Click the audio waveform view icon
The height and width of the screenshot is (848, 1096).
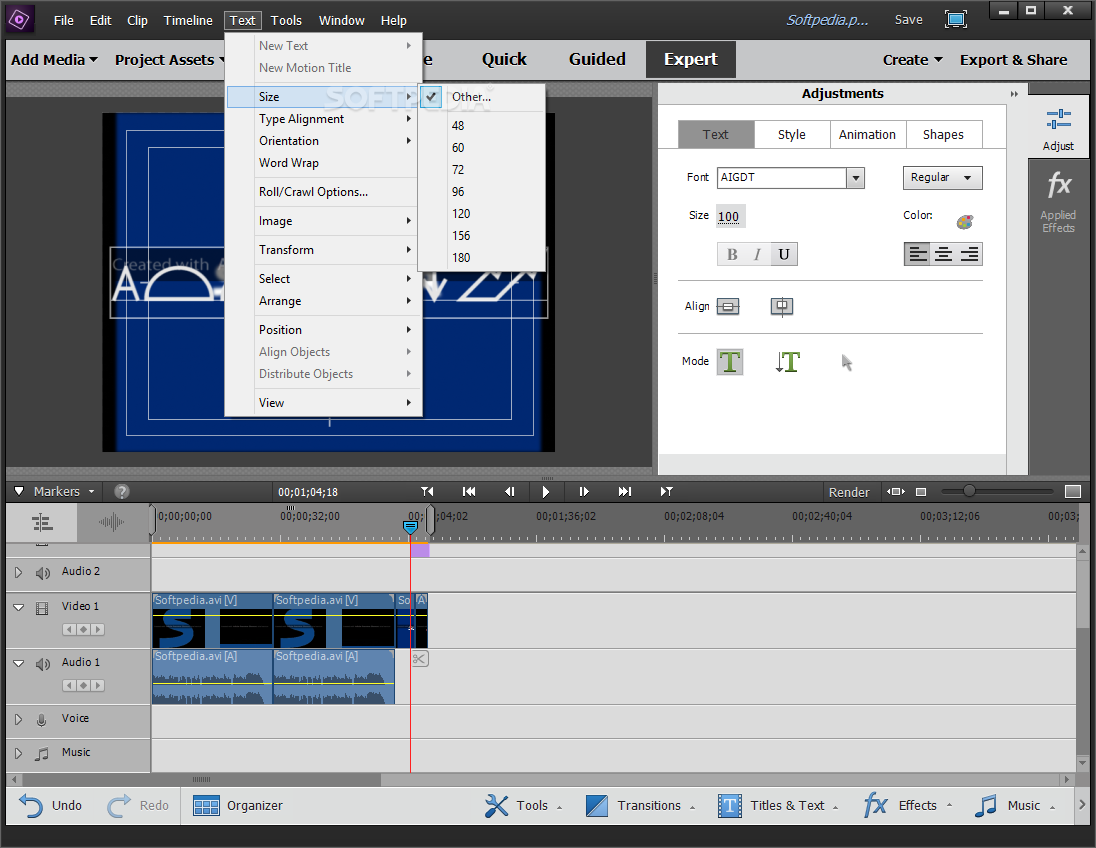click(x=111, y=522)
